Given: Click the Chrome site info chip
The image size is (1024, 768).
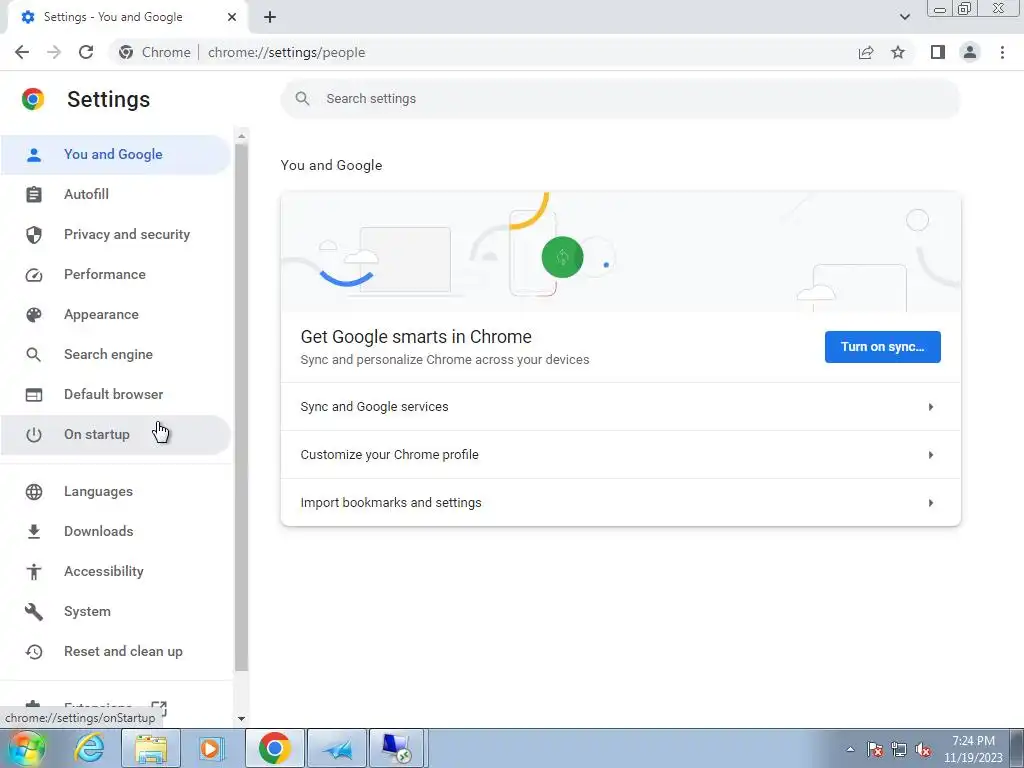Looking at the screenshot, I should [155, 52].
